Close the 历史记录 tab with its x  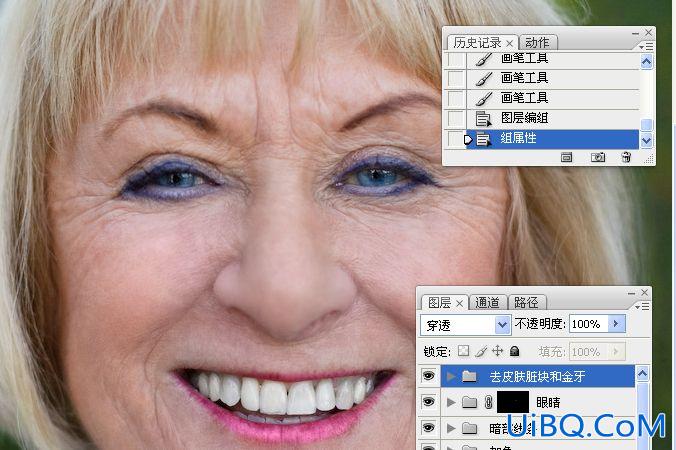coord(510,44)
